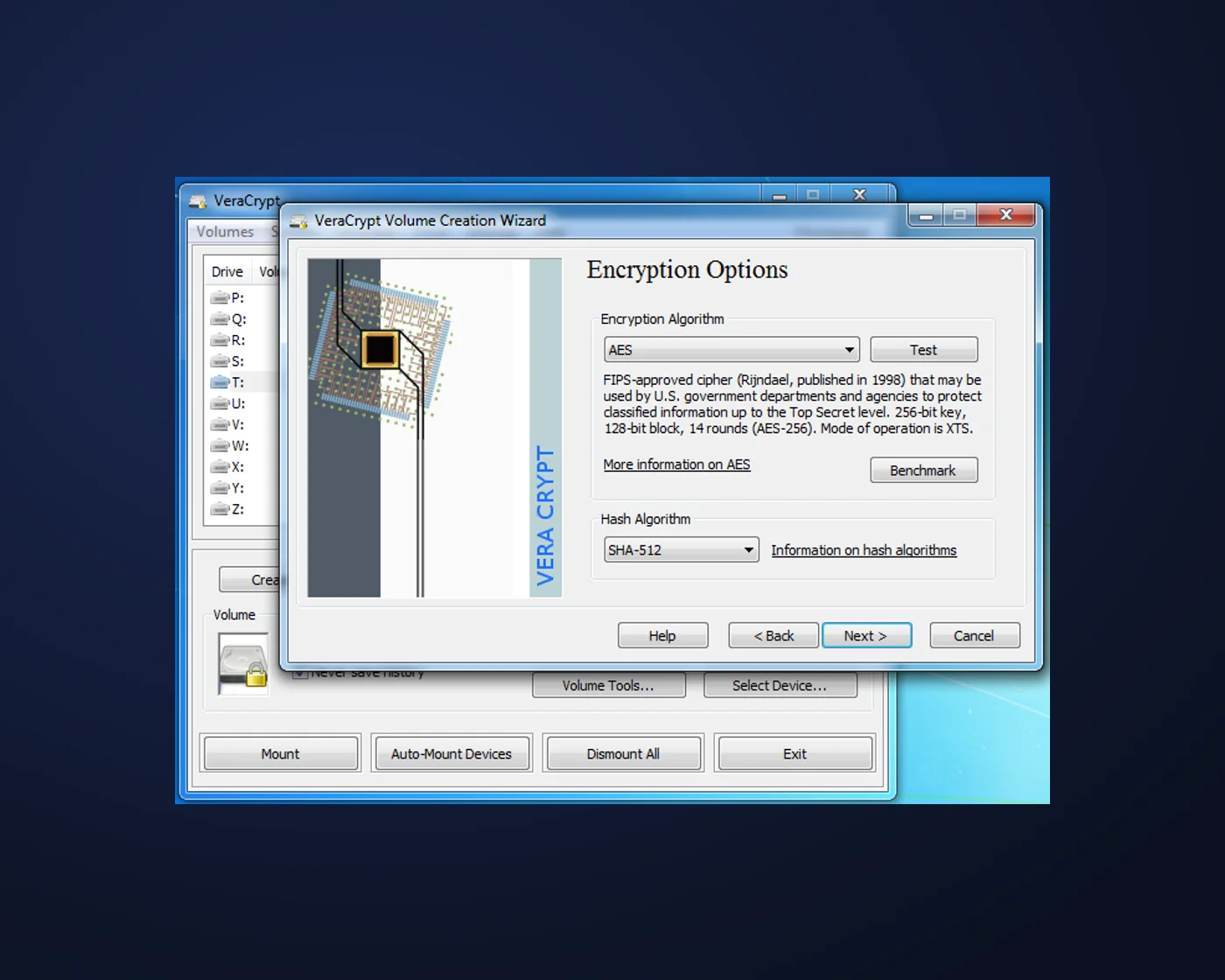The image size is (1225, 980).
Task: Cancel the Volume Creation Wizard
Action: coord(975,636)
